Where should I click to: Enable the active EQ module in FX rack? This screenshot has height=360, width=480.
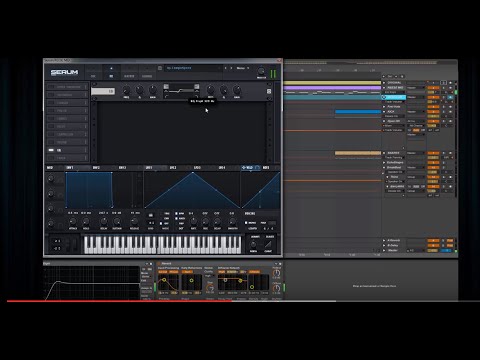click(51, 150)
